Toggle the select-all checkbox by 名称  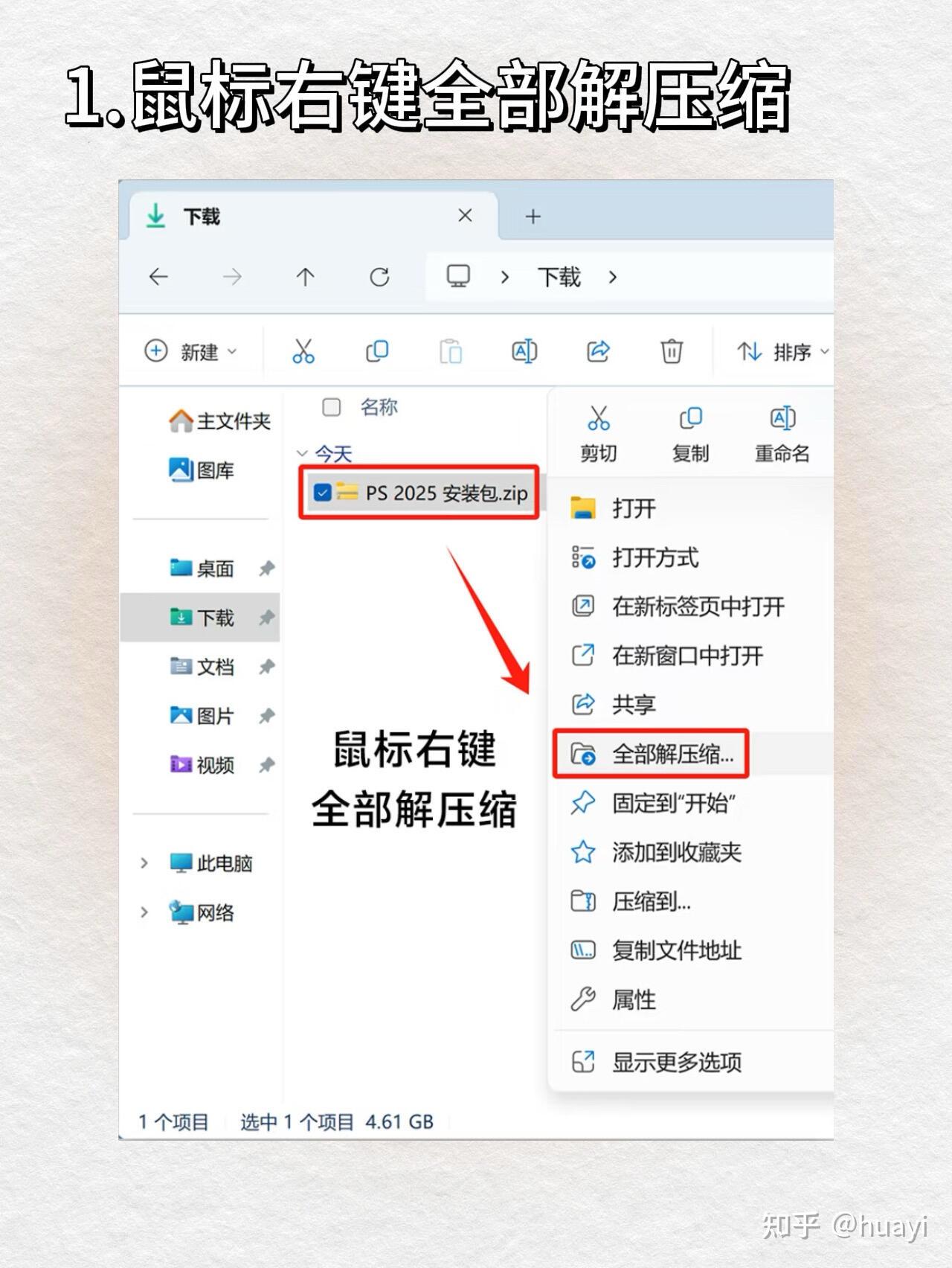point(332,407)
